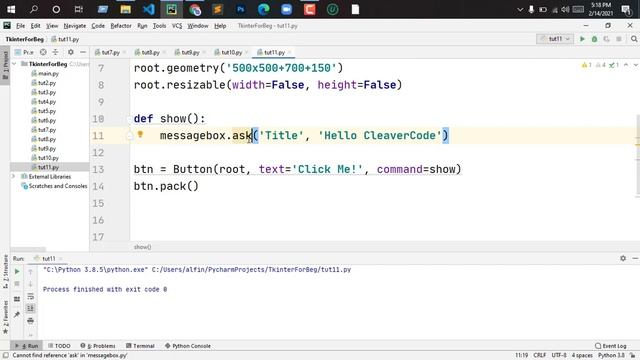Screen dimensions: 640x360
Task: Toggle the Project side tool window
Action: 5,65
